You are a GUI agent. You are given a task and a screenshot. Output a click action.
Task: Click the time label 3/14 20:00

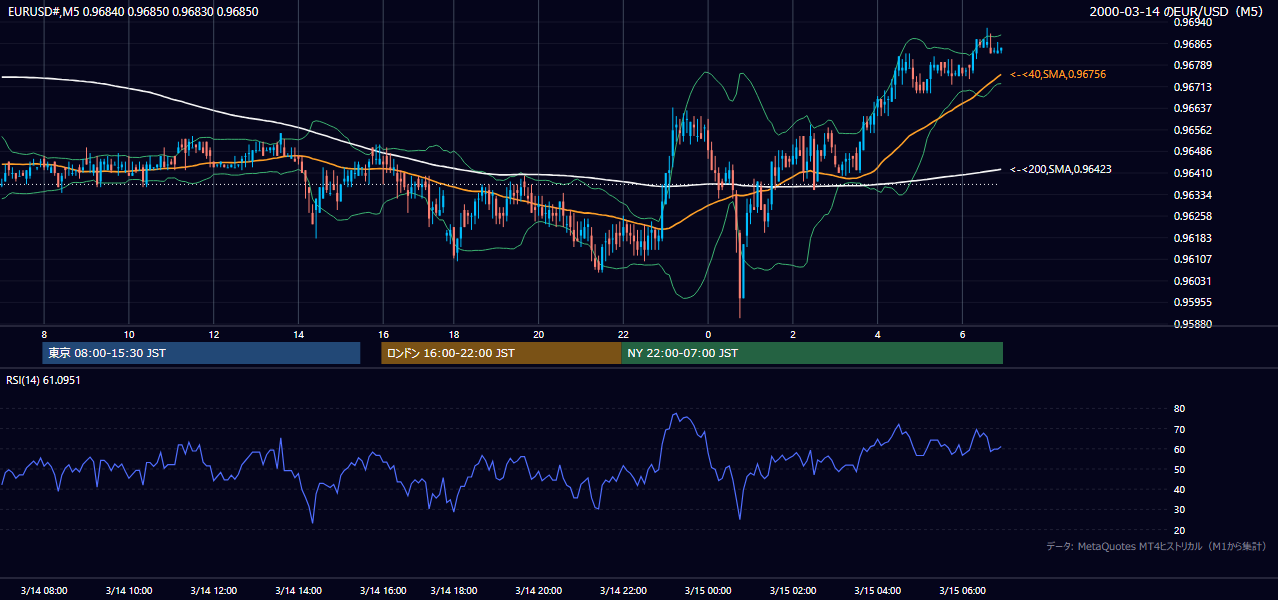click(539, 591)
